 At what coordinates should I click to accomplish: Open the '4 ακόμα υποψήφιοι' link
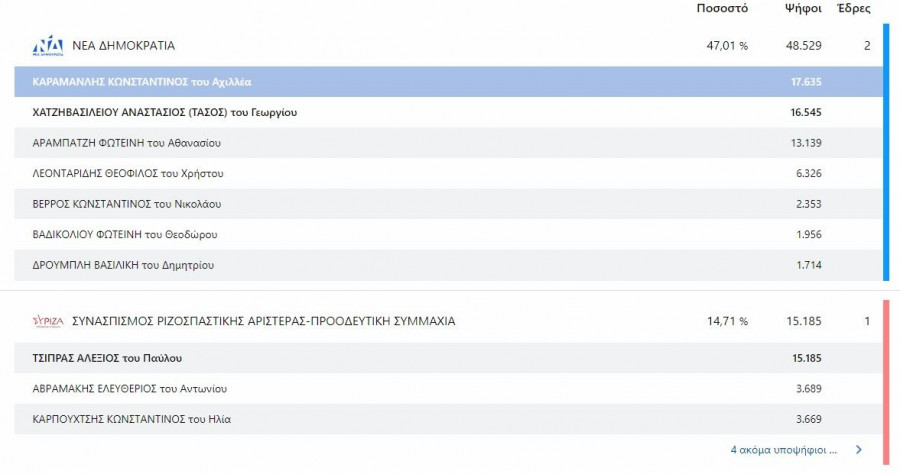point(784,450)
